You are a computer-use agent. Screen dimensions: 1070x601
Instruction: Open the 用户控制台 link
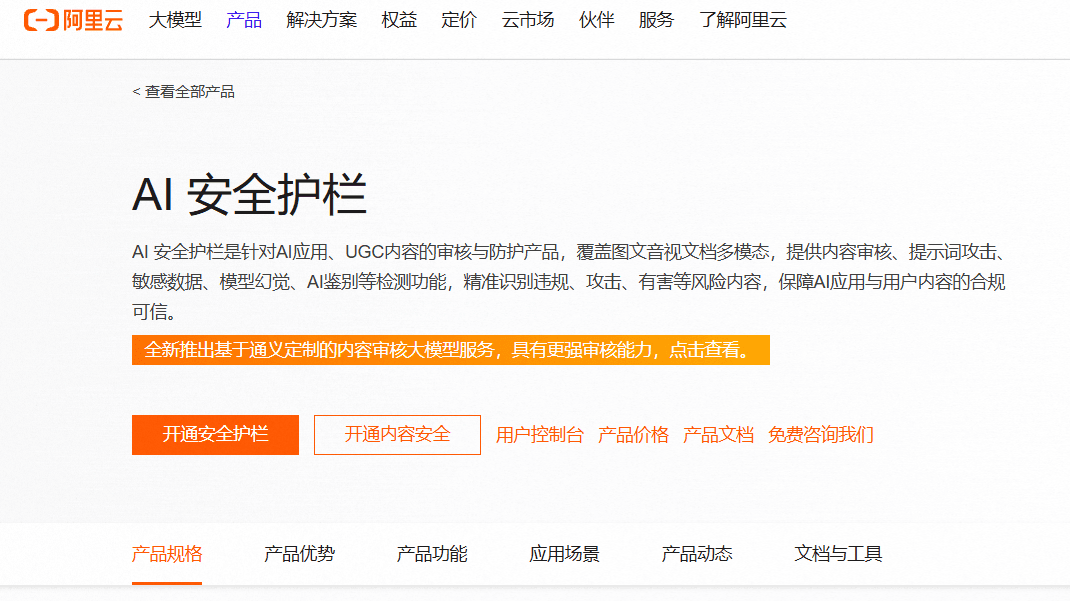(x=539, y=435)
